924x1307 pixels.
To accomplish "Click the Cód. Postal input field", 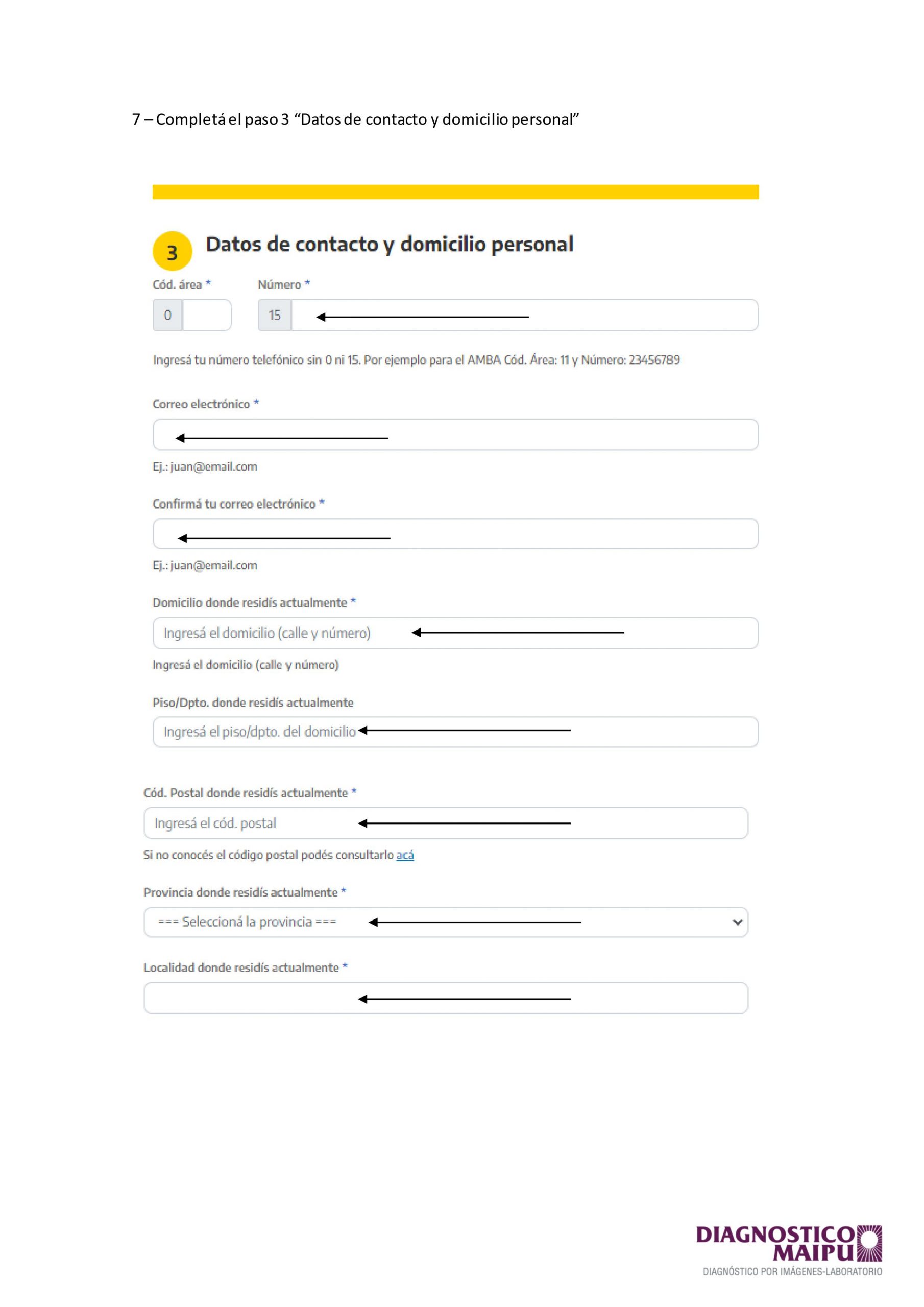I will click(446, 822).
